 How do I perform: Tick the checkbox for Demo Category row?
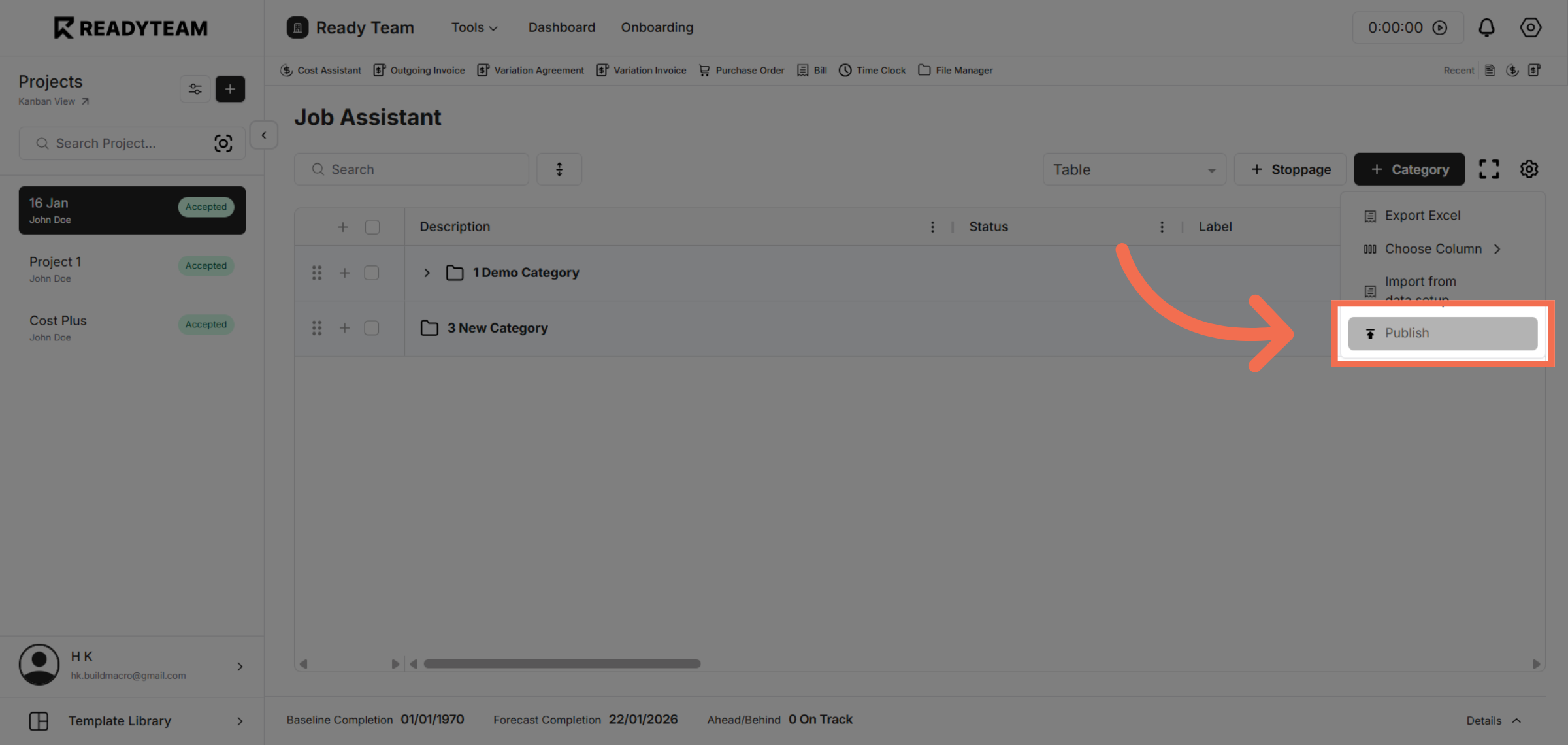372,273
